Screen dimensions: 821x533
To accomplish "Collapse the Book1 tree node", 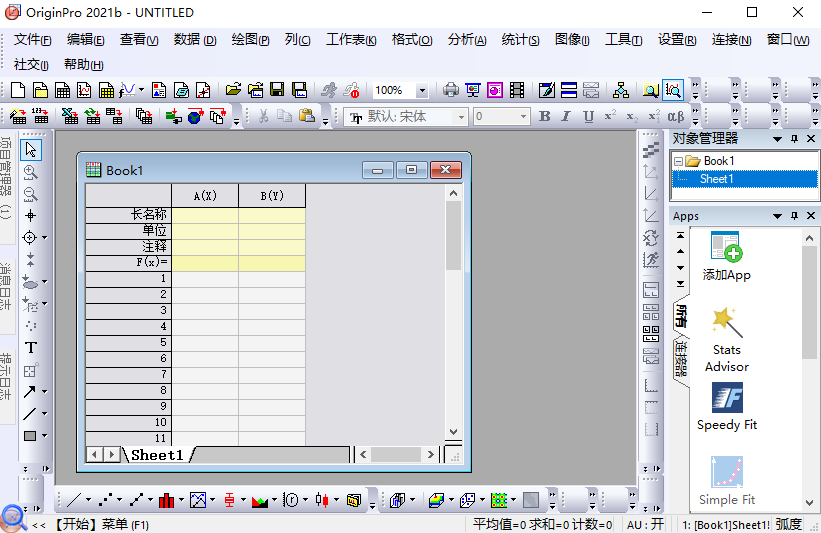I will pos(678,161).
